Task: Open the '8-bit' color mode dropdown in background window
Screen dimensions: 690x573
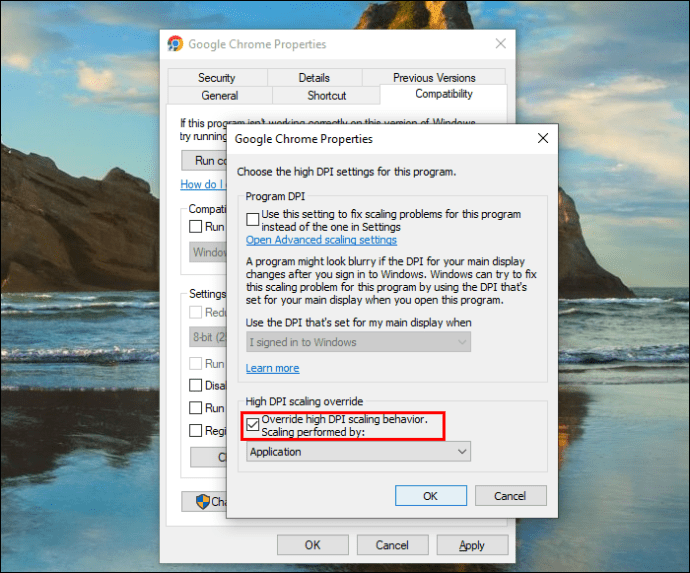Action: (x=208, y=337)
